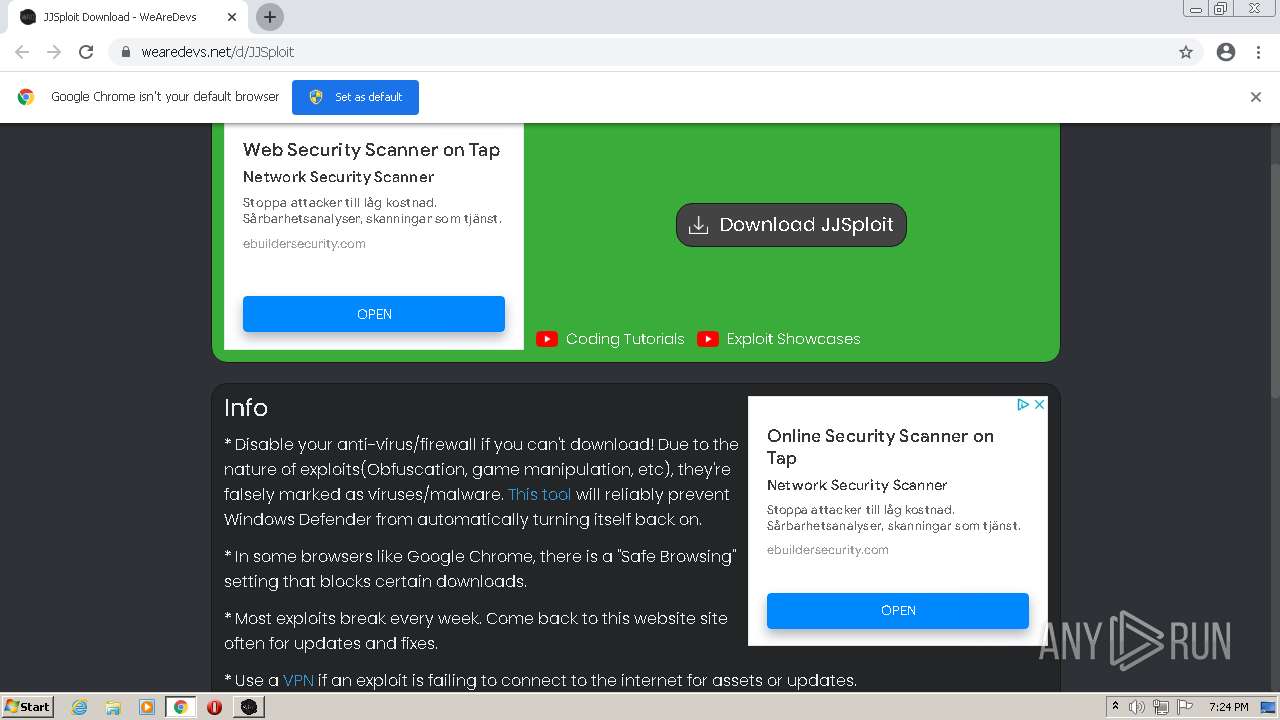Click the browser forward arrow

54,52
